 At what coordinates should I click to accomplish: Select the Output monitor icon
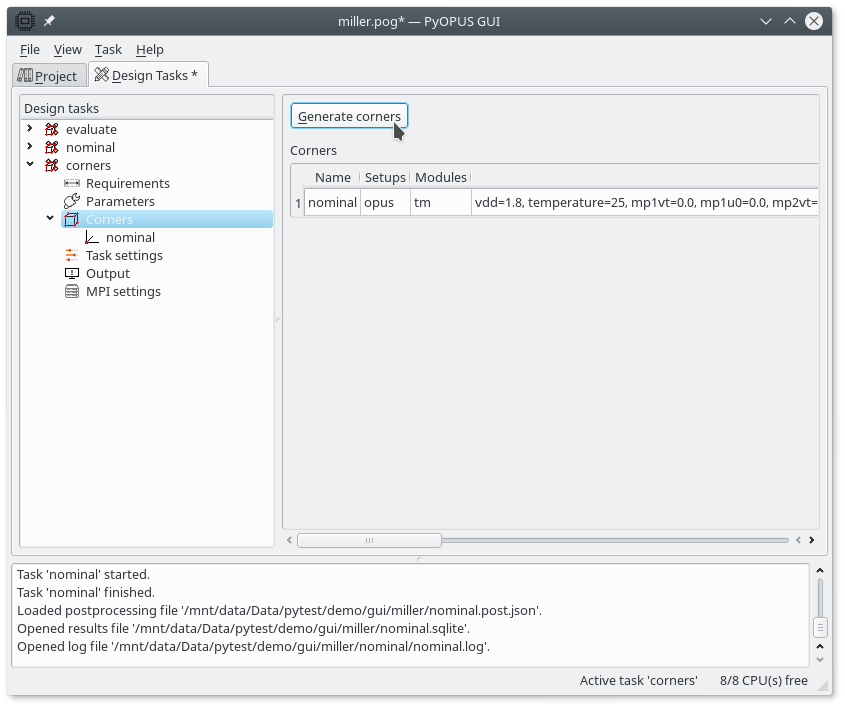(72, 273)
